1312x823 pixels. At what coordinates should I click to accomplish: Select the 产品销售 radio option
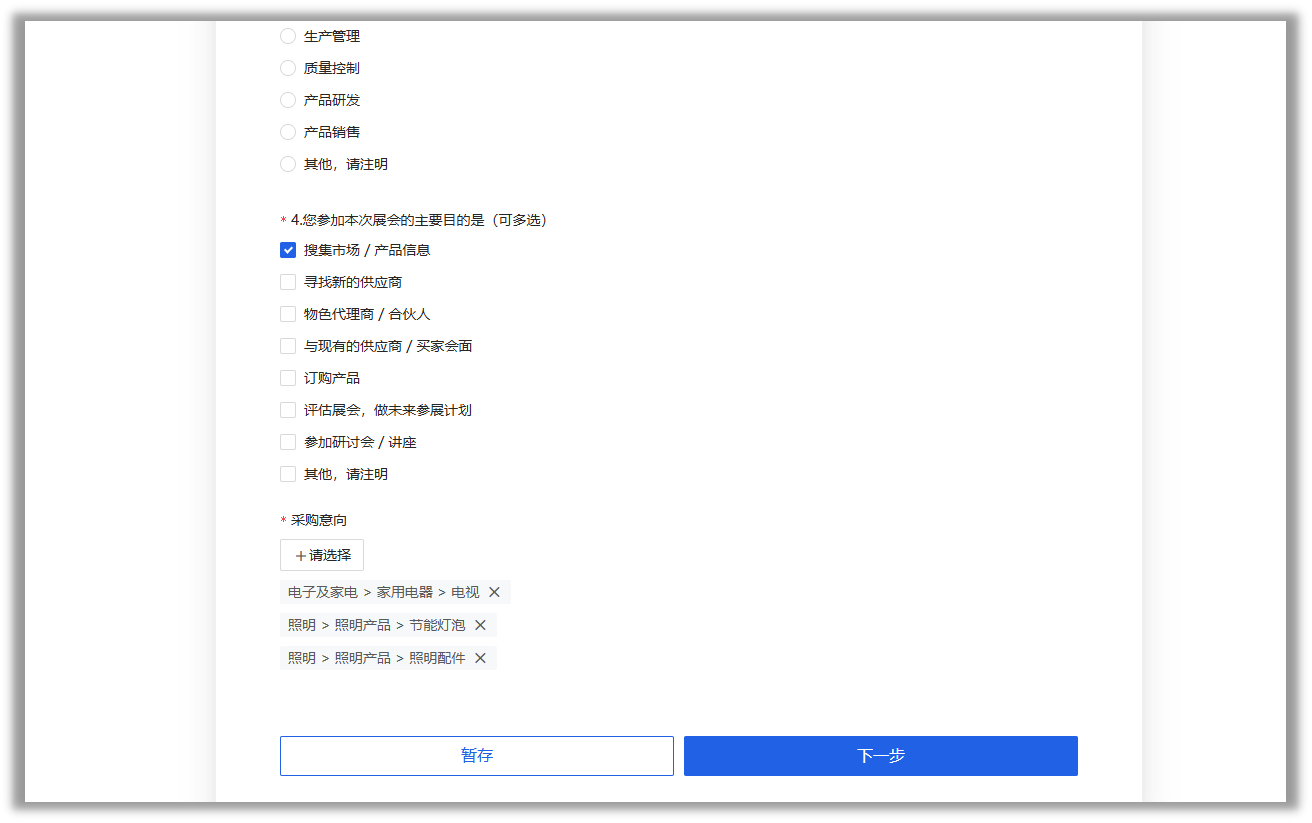288,132
